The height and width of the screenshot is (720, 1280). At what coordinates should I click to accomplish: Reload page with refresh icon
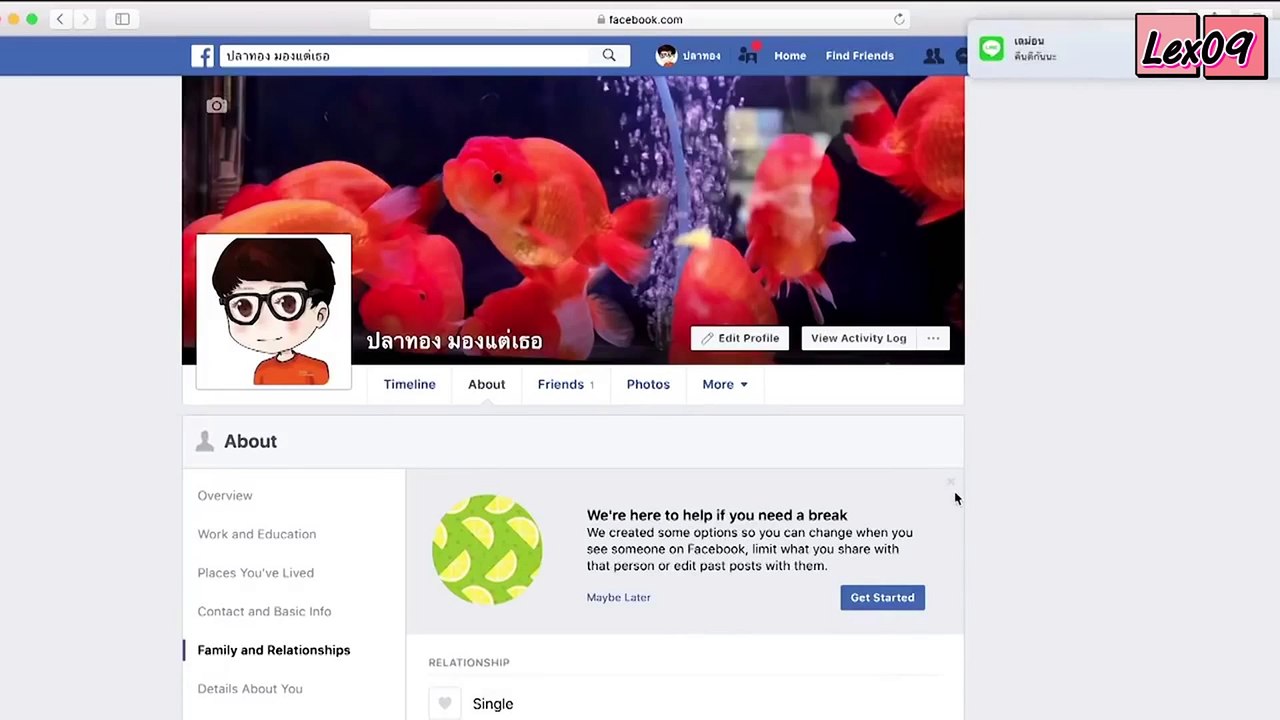[899, 19]
